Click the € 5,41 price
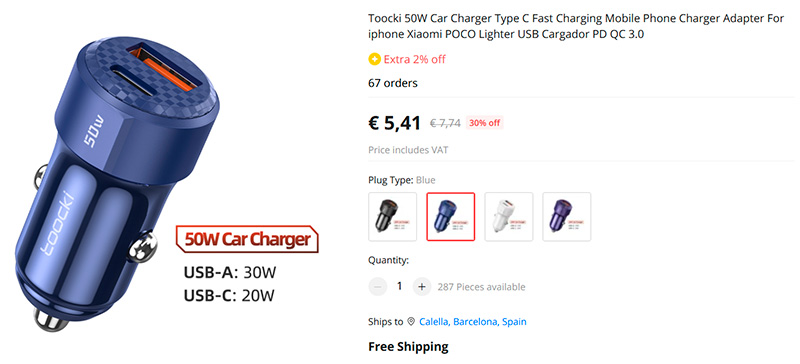This screenshot has height=364, width=800. pos(394,123)
